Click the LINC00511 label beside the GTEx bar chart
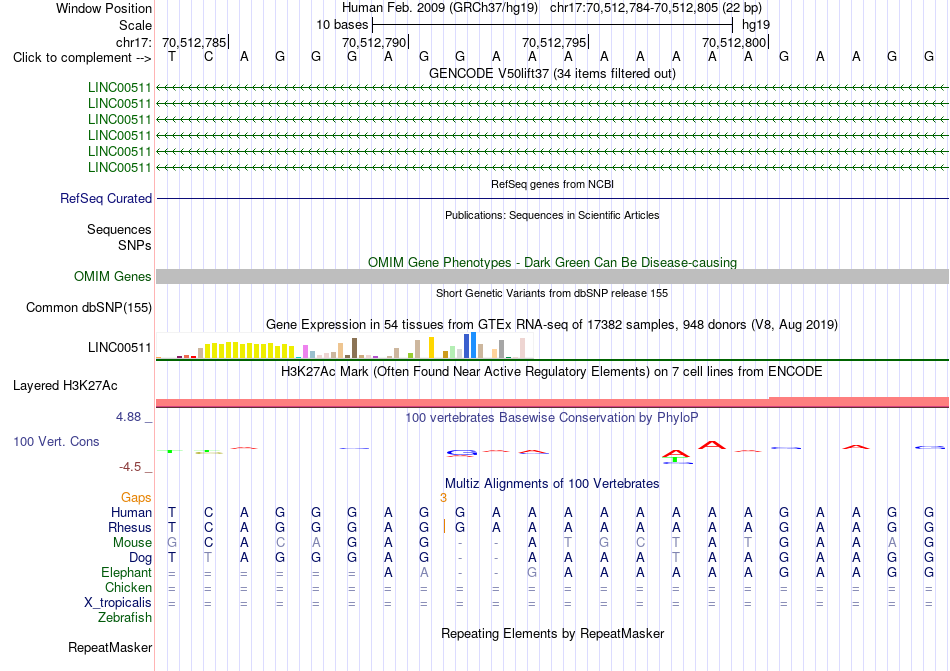Screen dimensions: 950x671 tap(119, 348)
